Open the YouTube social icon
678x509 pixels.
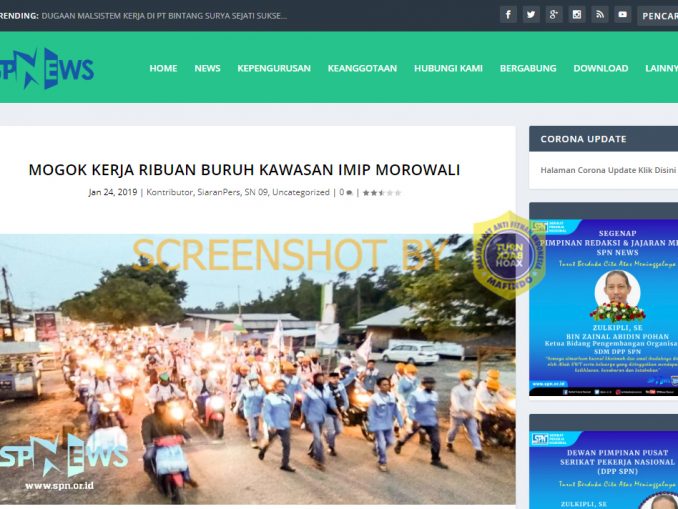click(x=622, y=15)
